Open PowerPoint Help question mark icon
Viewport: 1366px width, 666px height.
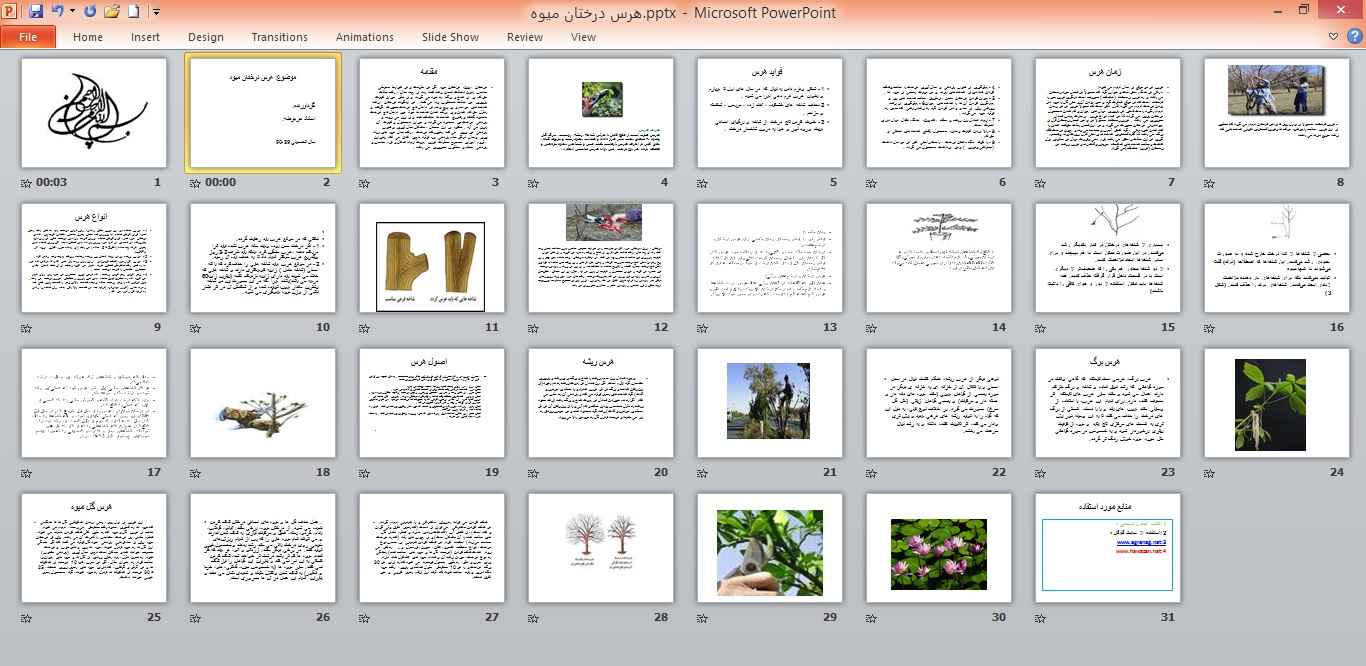tap(1354, 37)
